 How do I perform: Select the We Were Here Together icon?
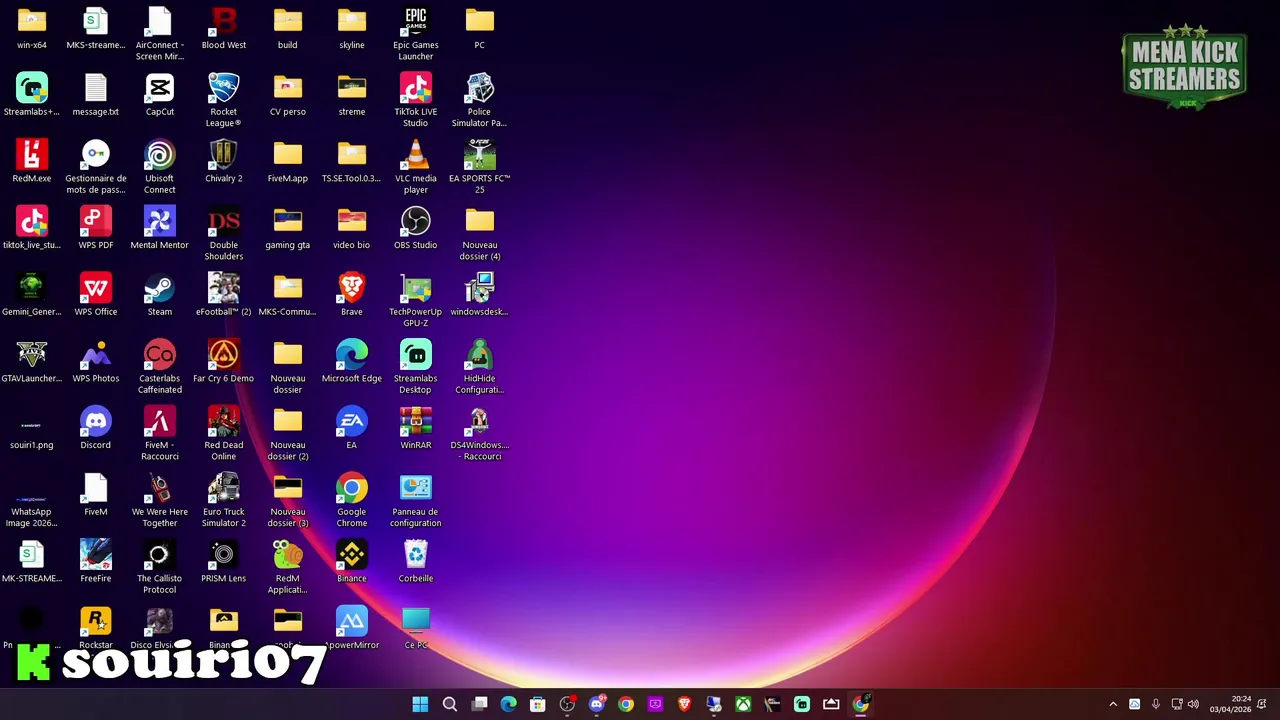160,499
